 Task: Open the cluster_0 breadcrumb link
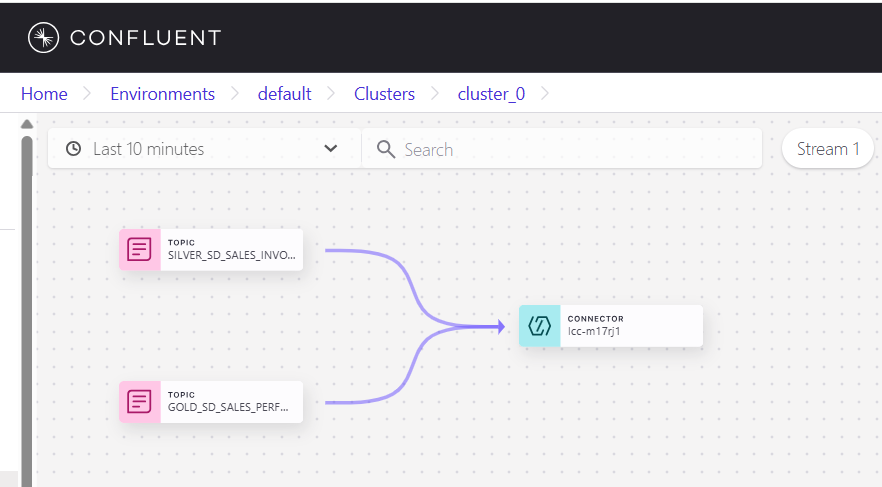coord(491,94)
